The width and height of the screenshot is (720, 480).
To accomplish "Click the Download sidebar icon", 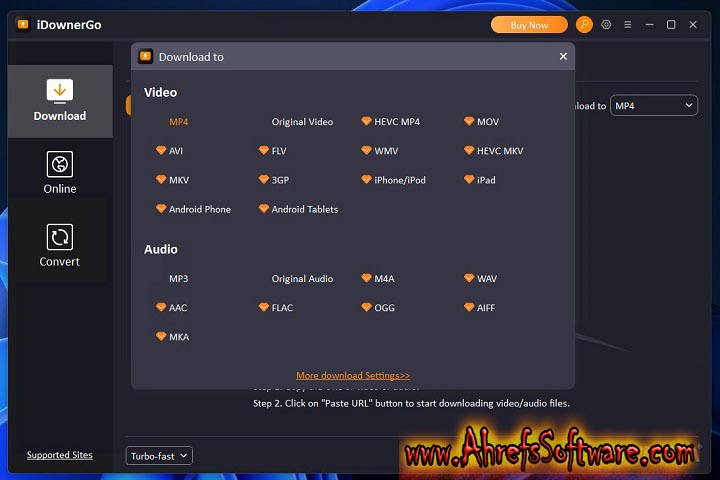I will pos(60,92).
